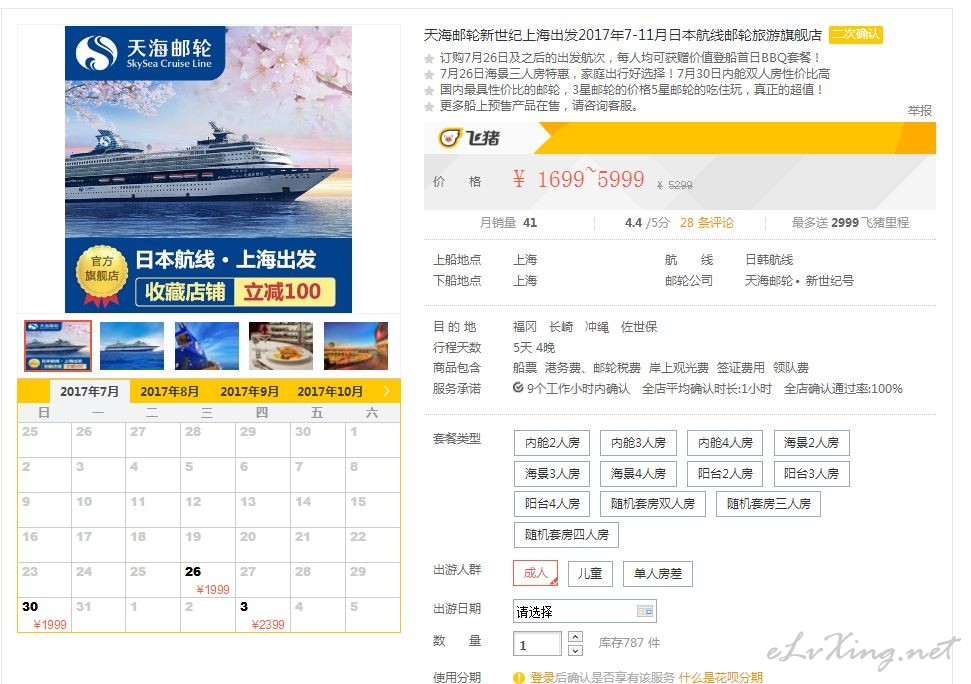The image size is (971, 684).
Task: Open 什么是花呗分期 help link
Action: tap(720, 677)
